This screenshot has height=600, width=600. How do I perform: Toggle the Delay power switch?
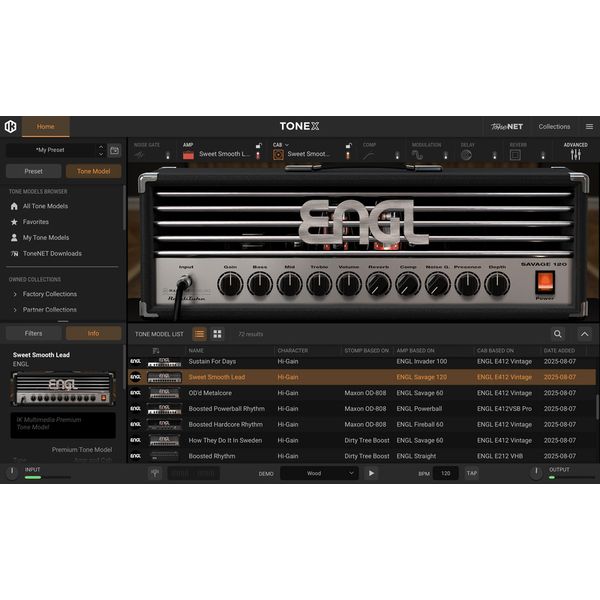click(x=494, y=155)
